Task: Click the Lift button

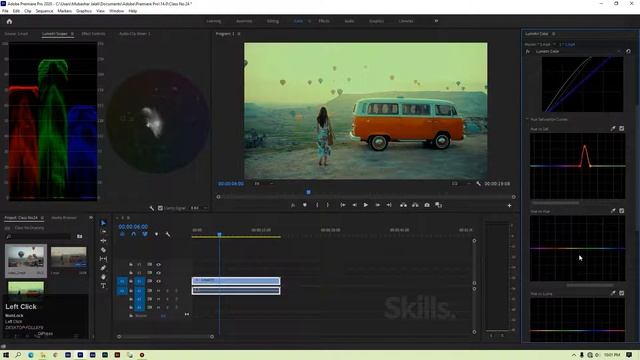Action: point(403,205)
